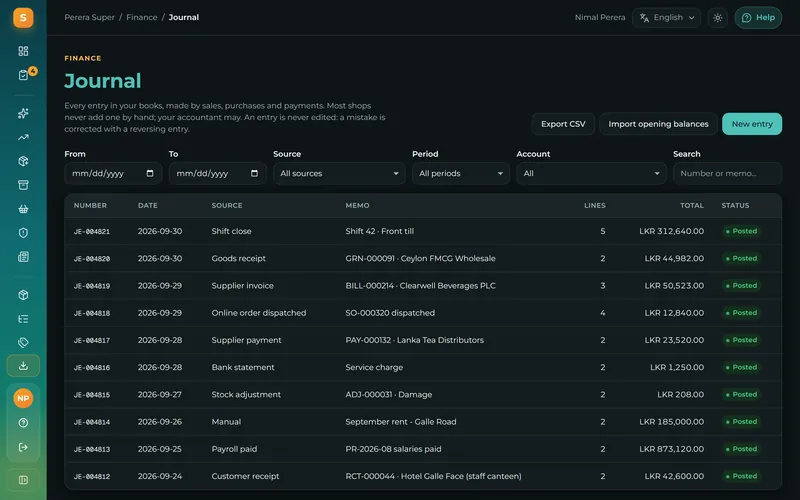Focus the From date field

113,173
